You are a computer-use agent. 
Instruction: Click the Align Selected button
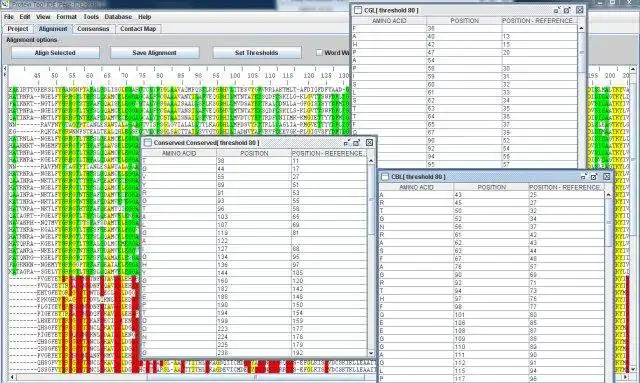click(56, 53)
